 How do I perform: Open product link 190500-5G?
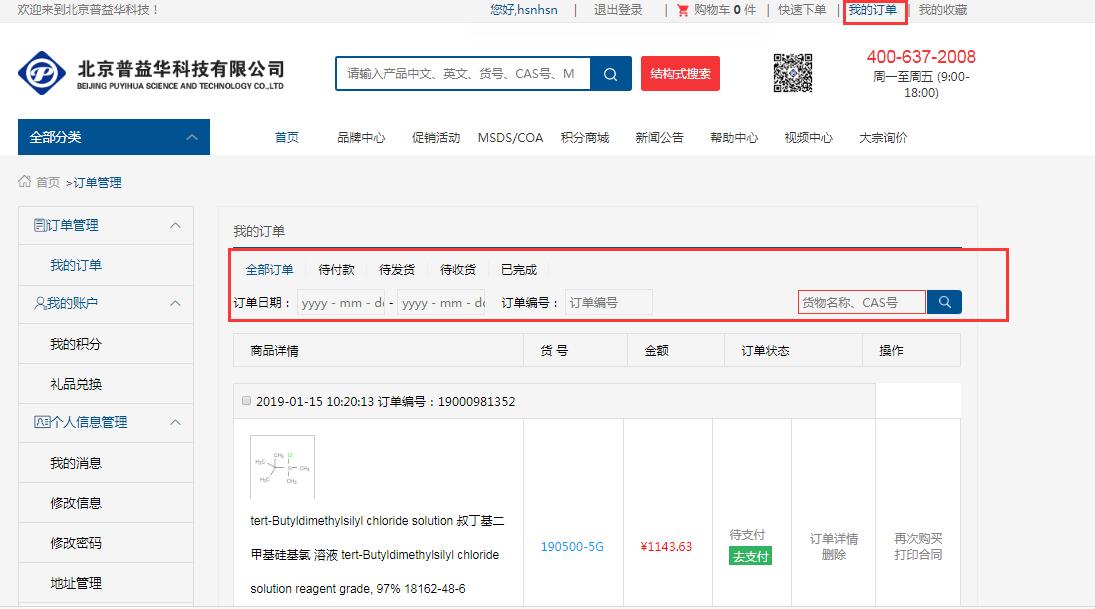point(572,547)
